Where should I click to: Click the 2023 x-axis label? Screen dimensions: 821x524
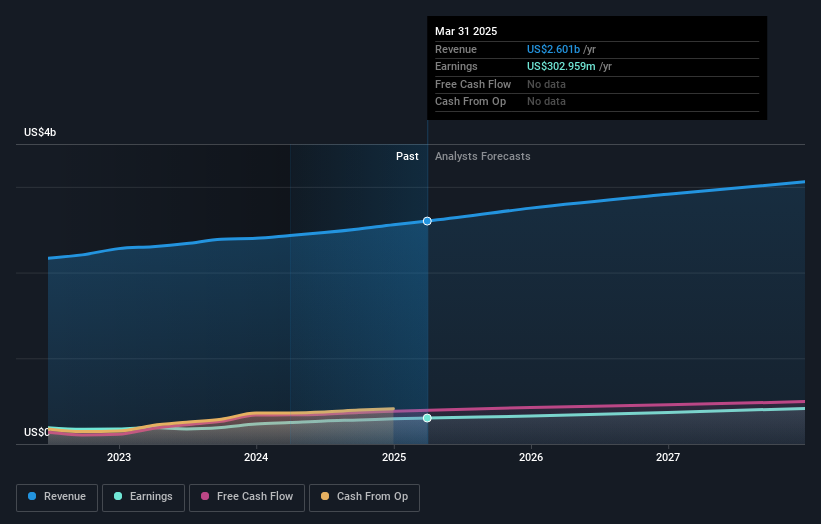(x=119, y=457)
